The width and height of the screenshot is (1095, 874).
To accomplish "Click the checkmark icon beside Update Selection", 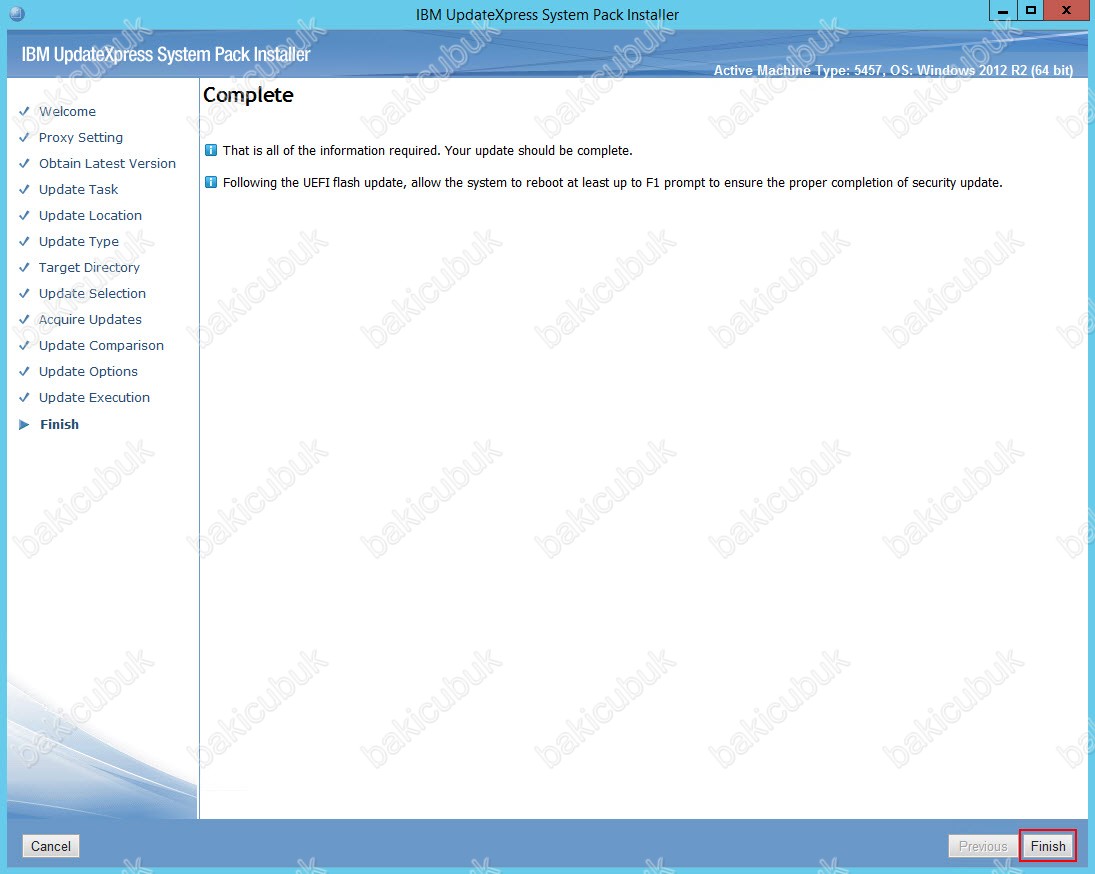I will pyautogui.click(x=24, y=292).
